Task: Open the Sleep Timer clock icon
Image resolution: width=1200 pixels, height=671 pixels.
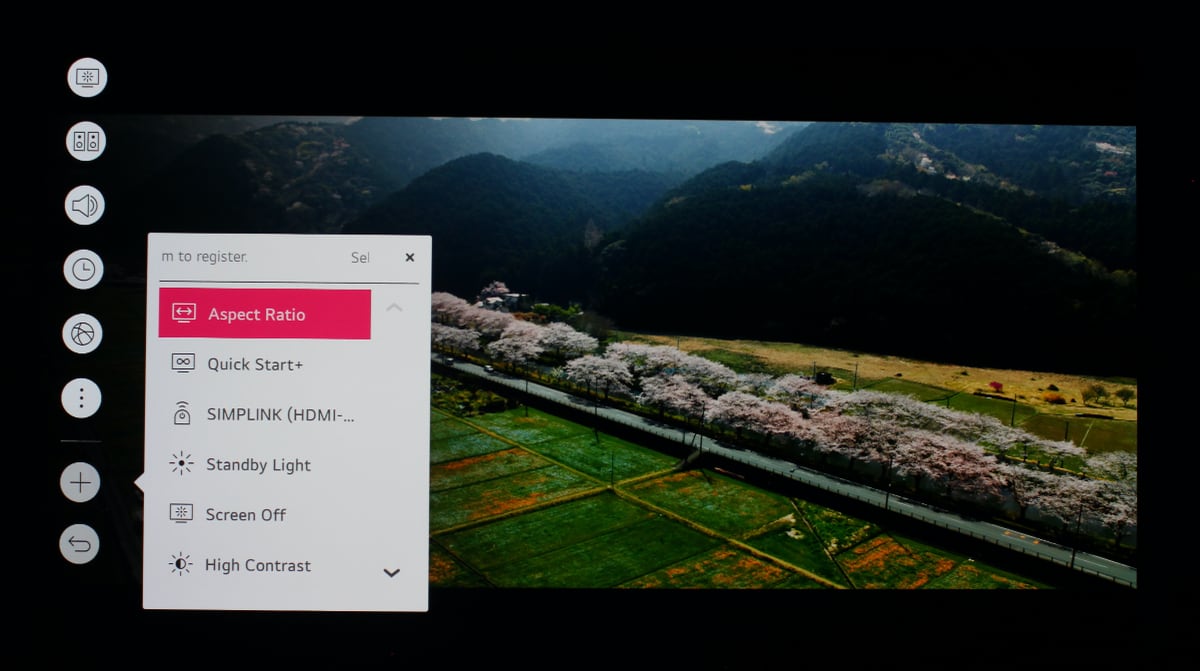Action: [x=83, y=269]
